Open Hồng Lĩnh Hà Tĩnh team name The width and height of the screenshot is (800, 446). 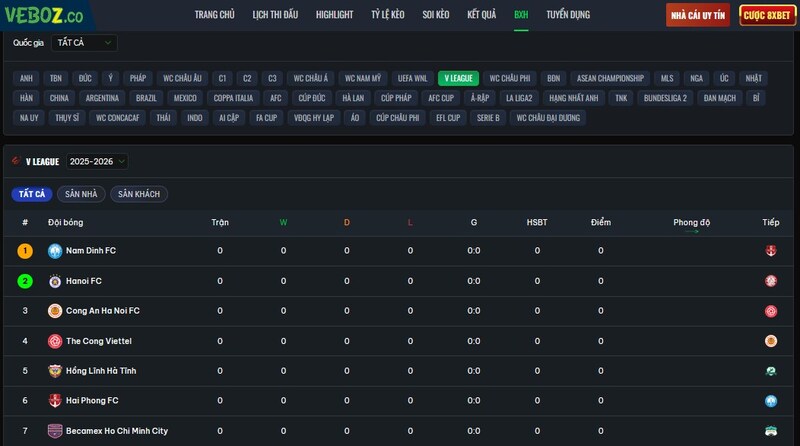pos(101,370)
